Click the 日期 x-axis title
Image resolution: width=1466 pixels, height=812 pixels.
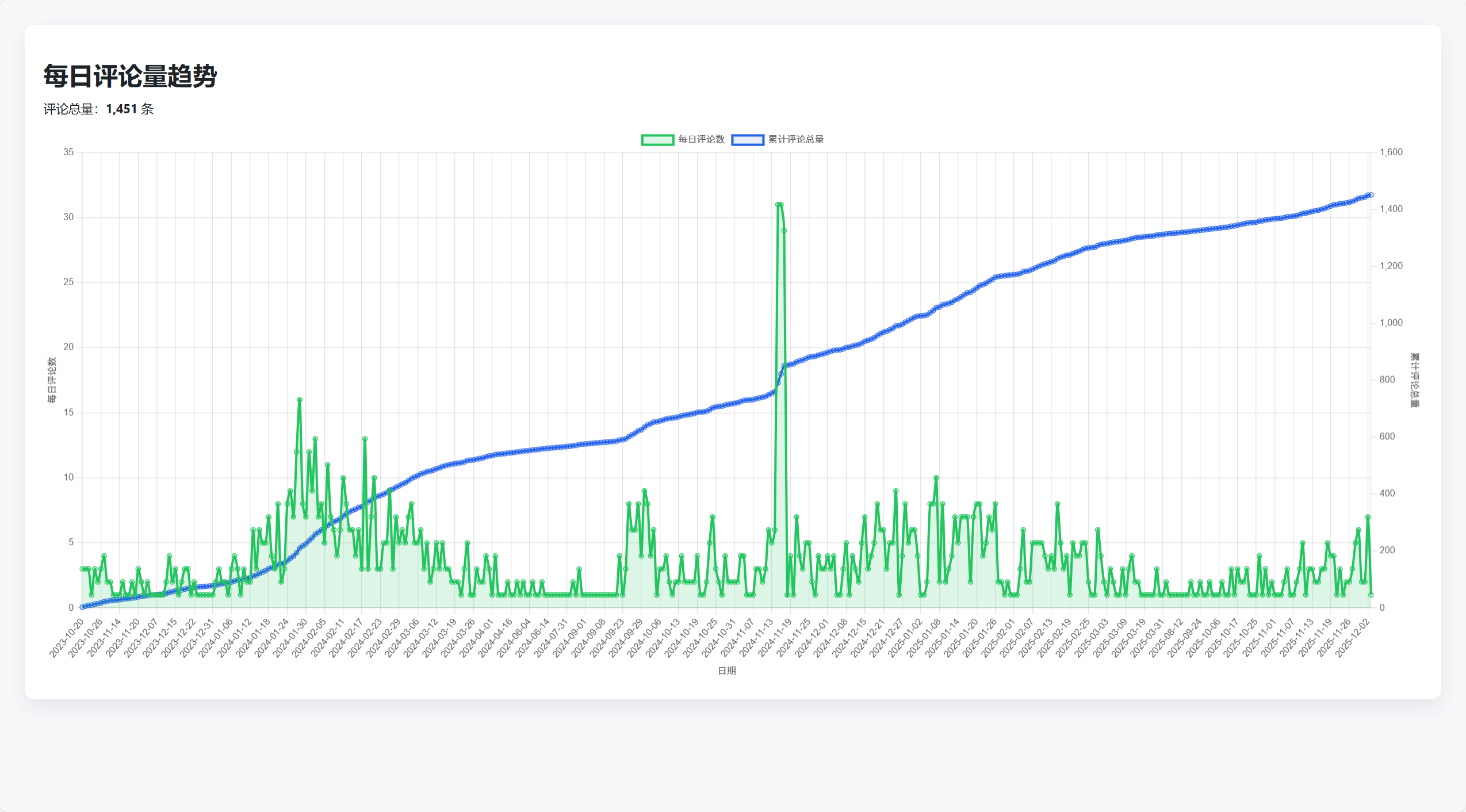click(x=726, y=671)
